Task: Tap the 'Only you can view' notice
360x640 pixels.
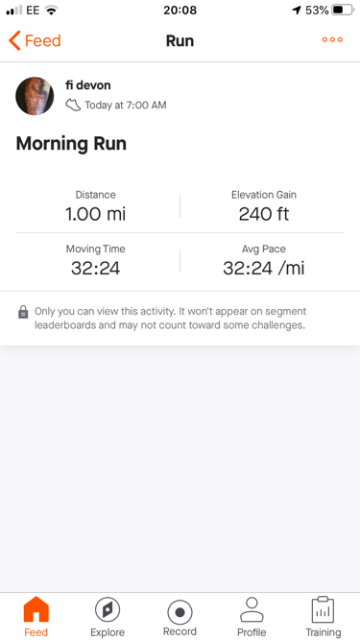Action: point(170,318)
